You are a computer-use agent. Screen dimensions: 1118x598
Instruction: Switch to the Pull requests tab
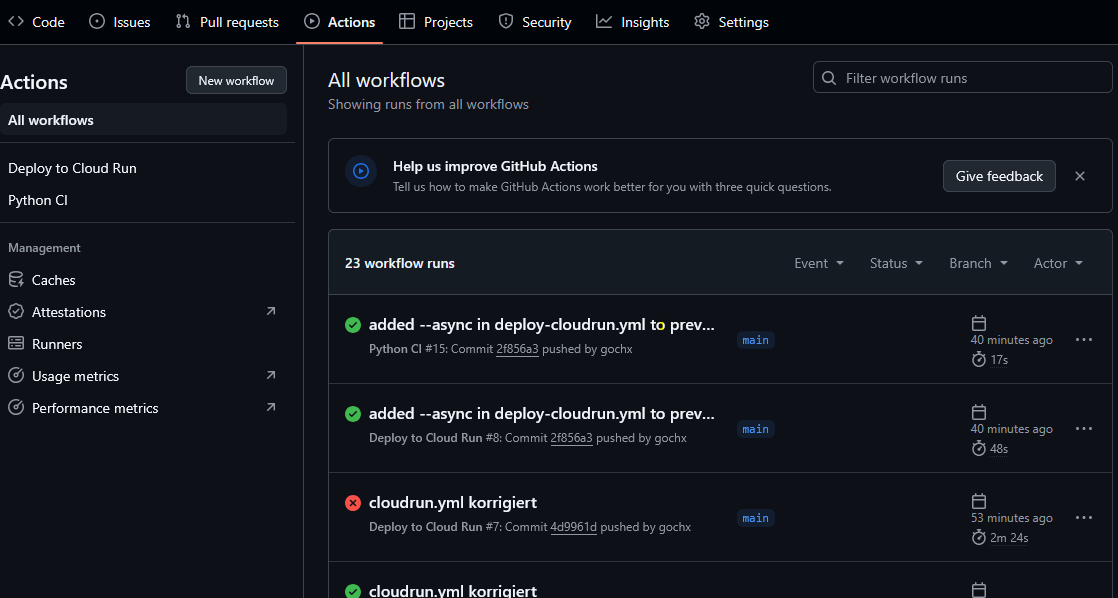click(227, 22)
